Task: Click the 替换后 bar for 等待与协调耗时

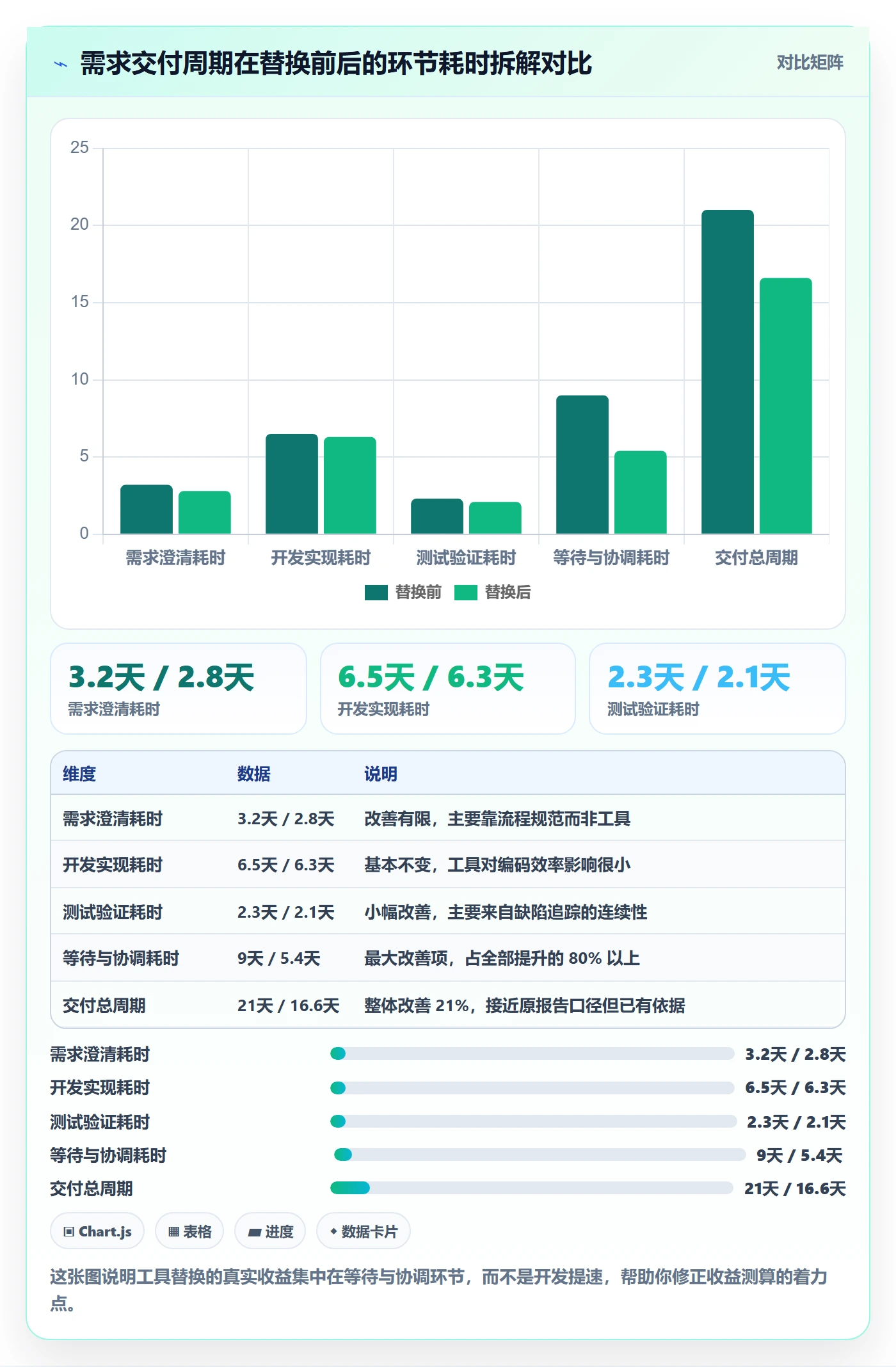Action: point(641,492)
